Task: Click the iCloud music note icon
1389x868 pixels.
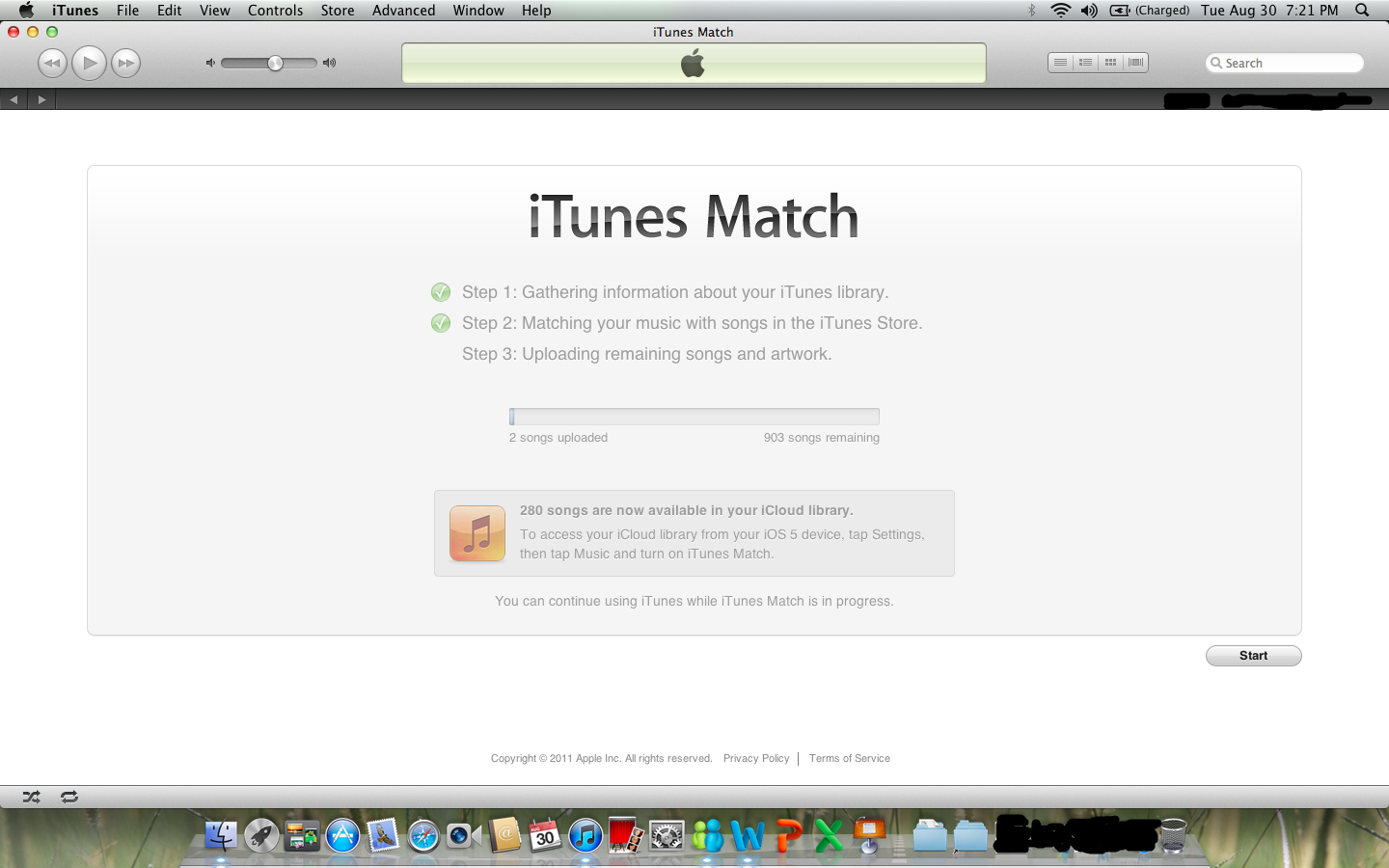Action: (477, 533)
